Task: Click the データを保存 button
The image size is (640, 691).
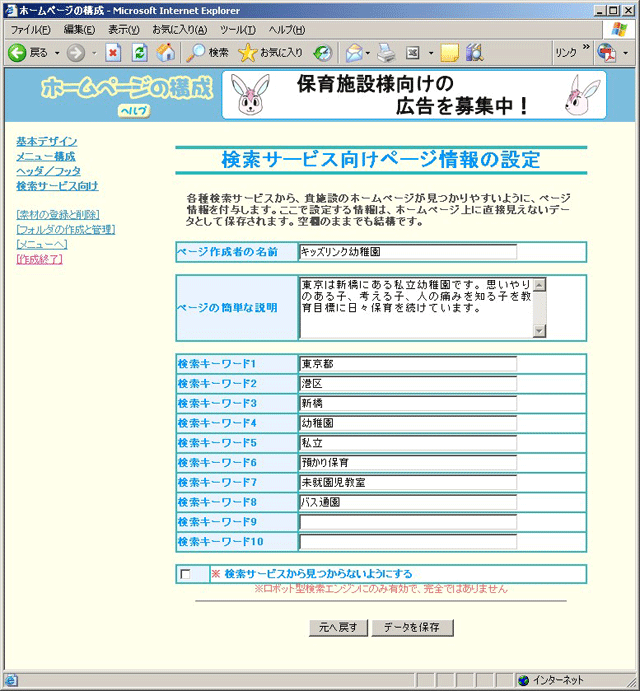Action: click(412, 628)
